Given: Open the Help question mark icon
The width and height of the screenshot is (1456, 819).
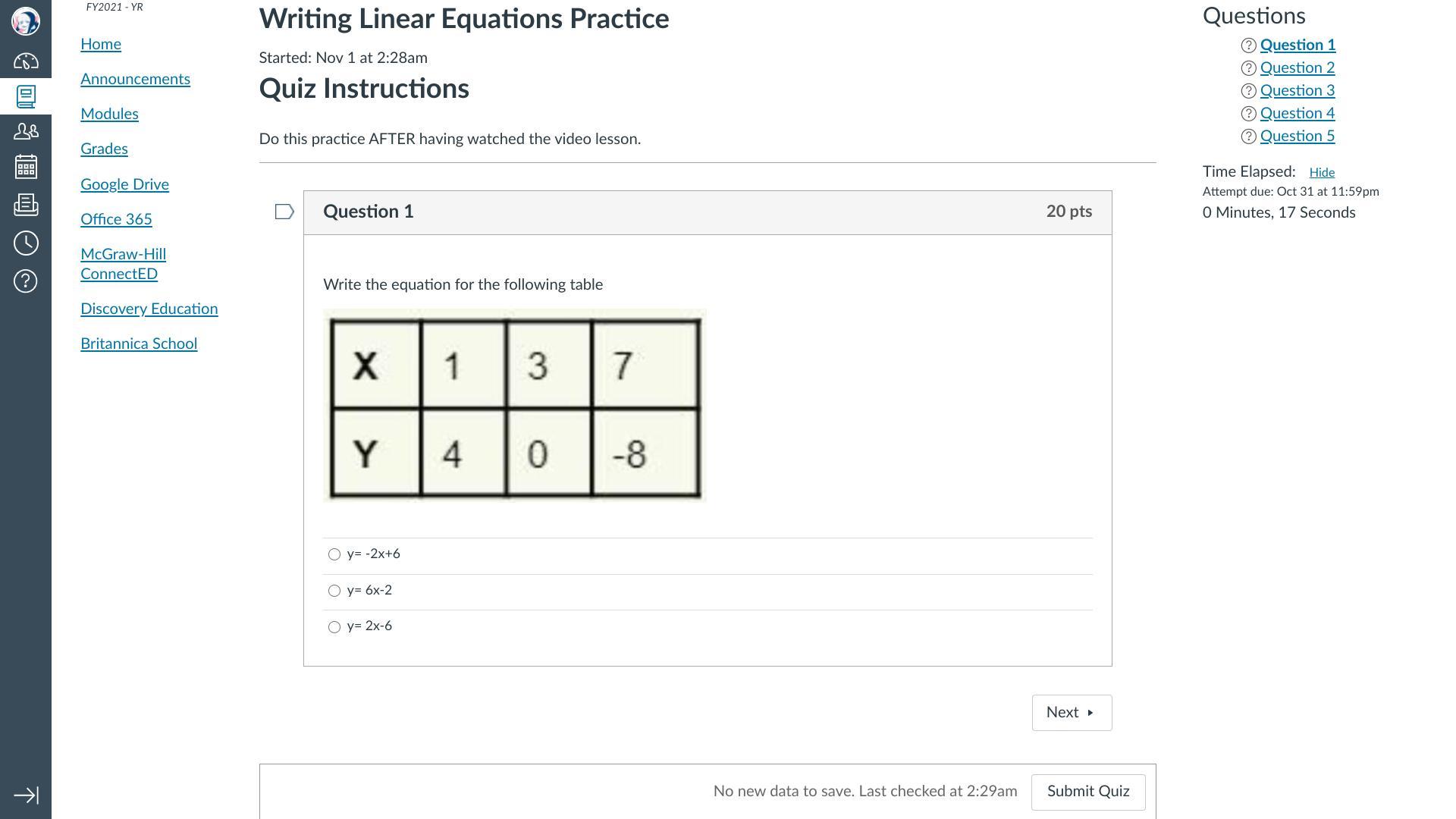Looking at the screenshot, I should 26,281.
